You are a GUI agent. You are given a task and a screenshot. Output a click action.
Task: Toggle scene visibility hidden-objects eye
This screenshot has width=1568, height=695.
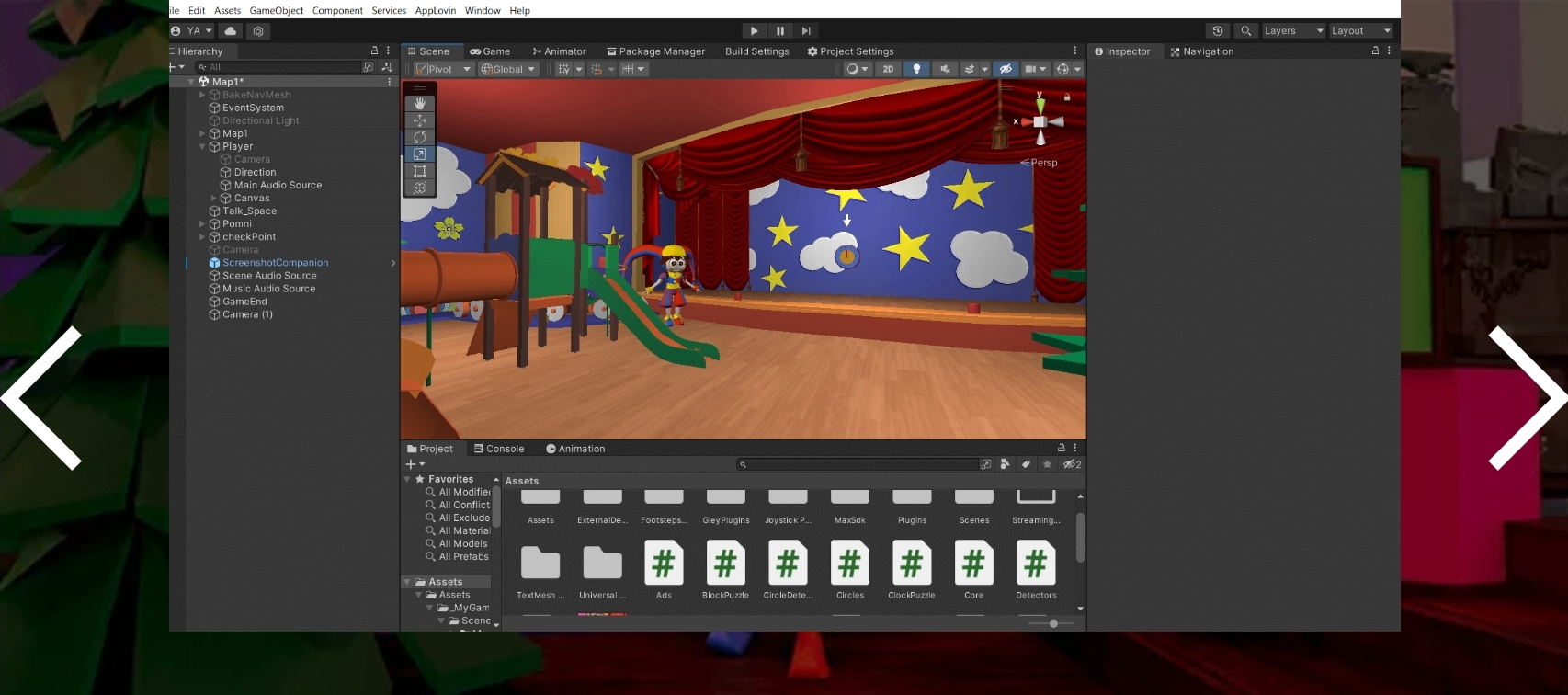1006,69
